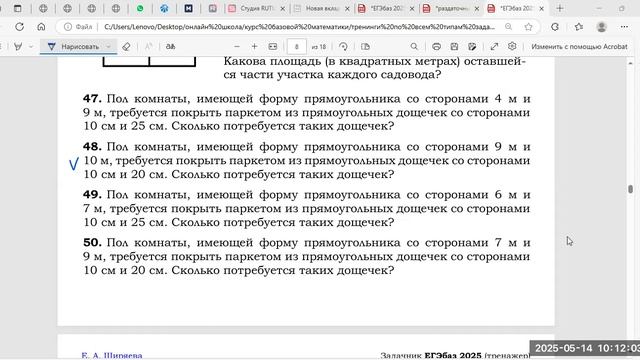Click the scrollbar up arrow
This screenshot has height=360, width=640.
point(631,63)
